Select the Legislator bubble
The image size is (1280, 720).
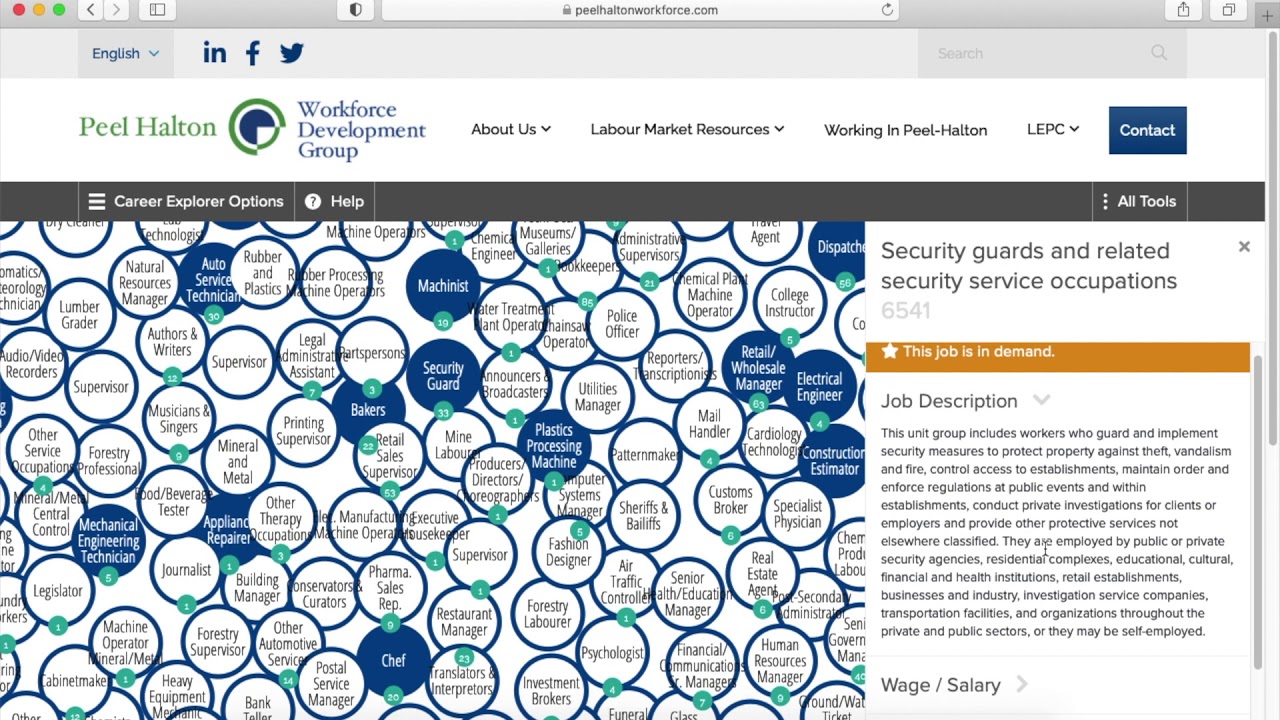[58, 591]
